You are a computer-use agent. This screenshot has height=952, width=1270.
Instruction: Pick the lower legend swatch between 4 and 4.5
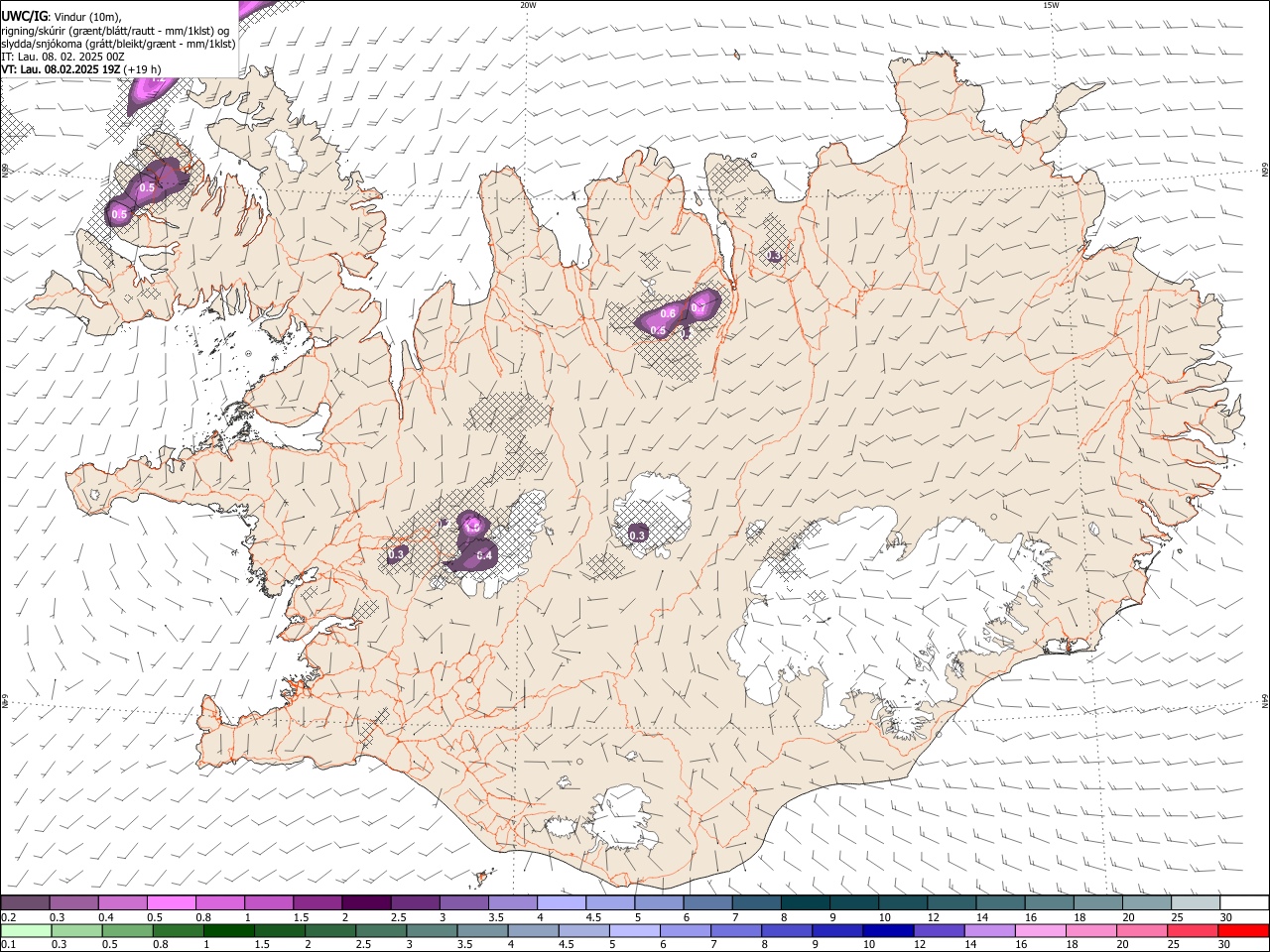pos(534,930)
